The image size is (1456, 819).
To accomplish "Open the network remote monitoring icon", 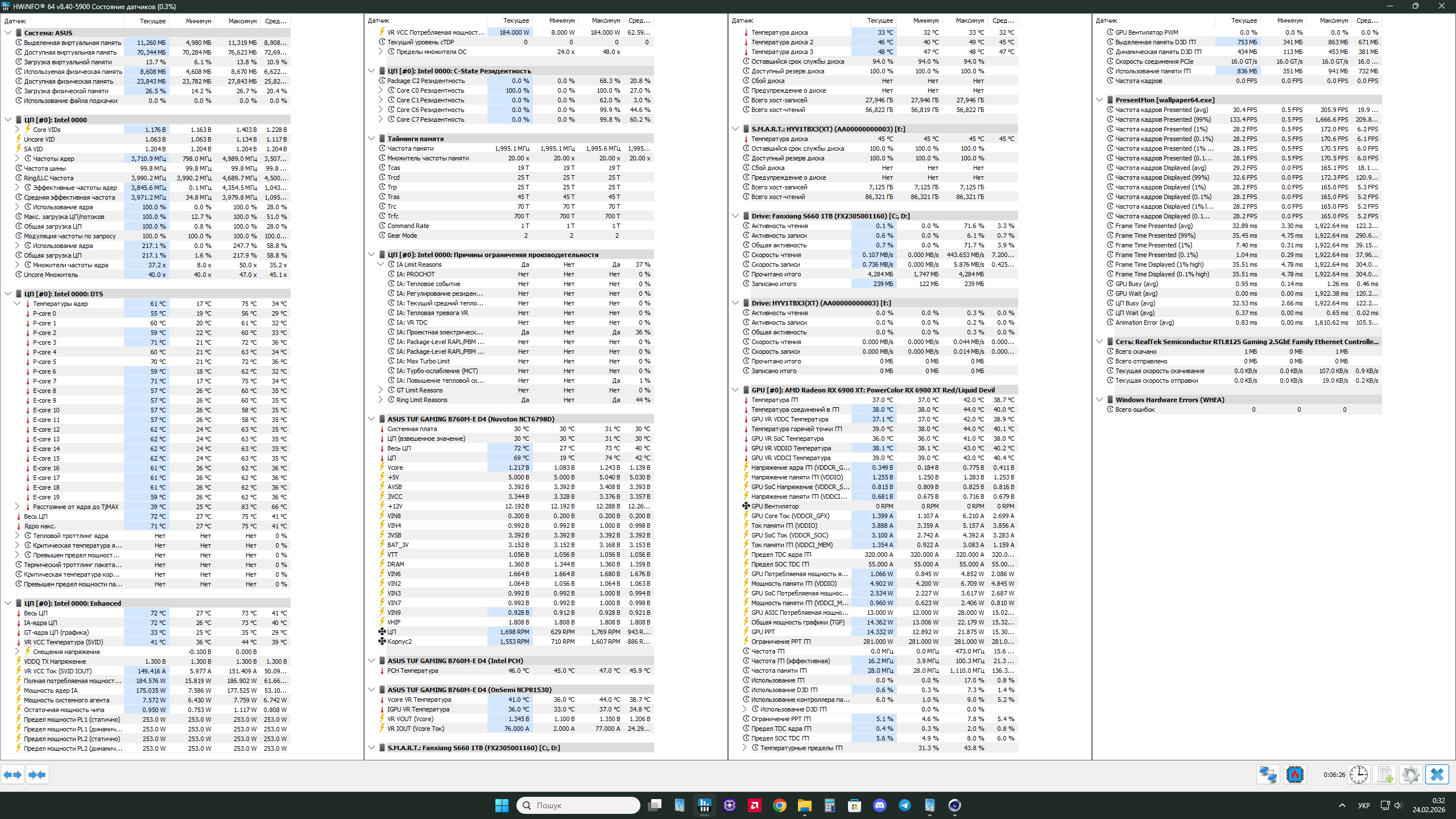I will [x=1268, y=775].
